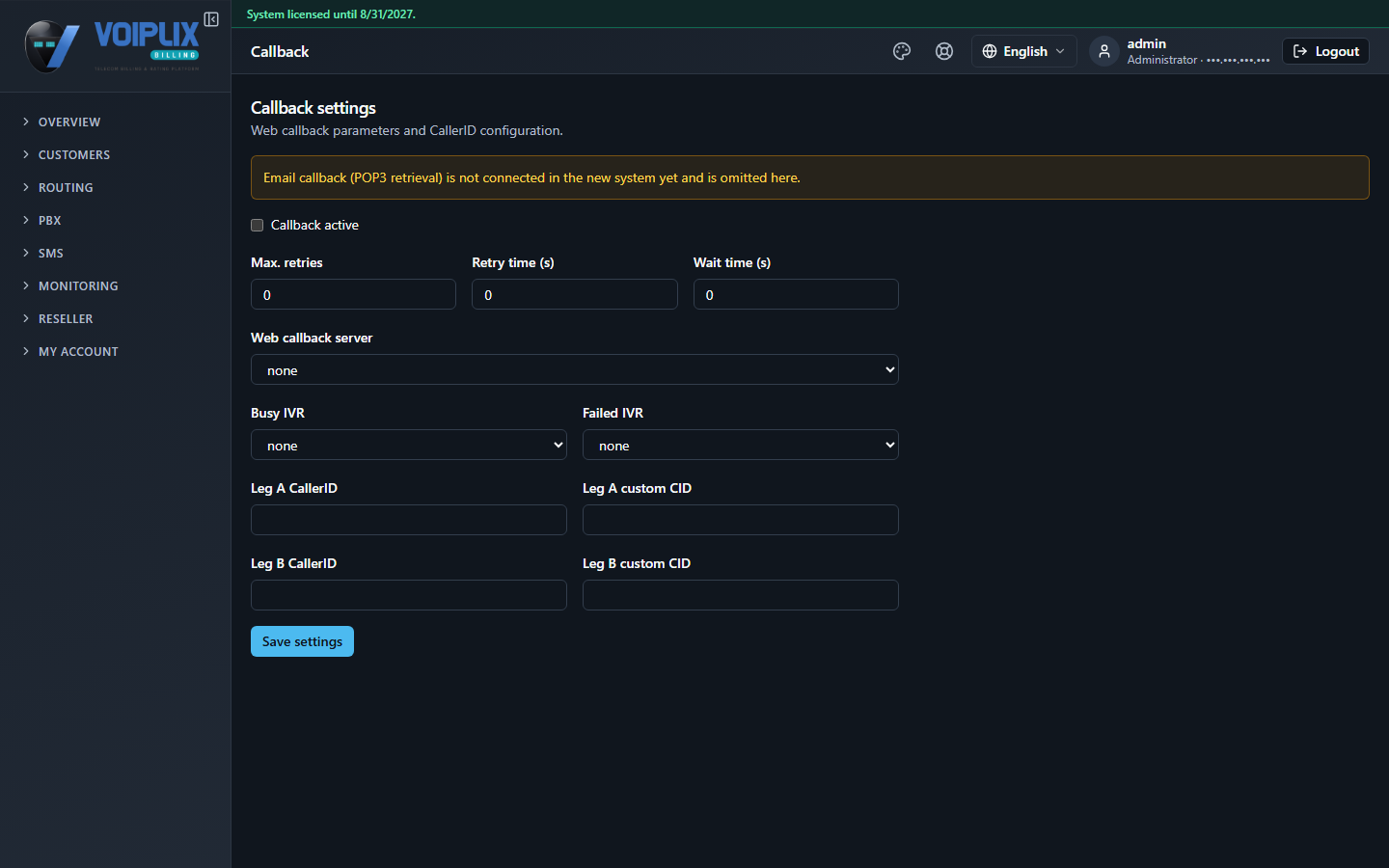Click the Leg A CallerID field
Image resolution: width=1389 pixels, height=868 pixels.
pos(409,520)
